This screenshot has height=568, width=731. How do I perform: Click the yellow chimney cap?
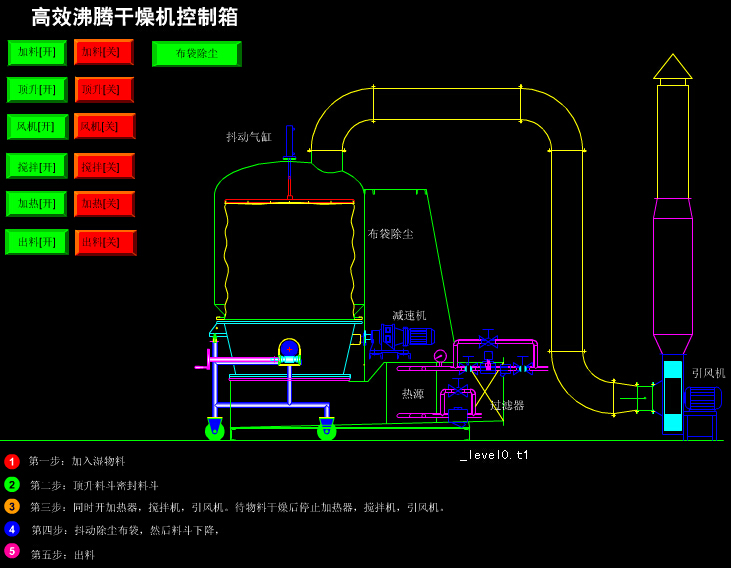pyautogui.click(x=672, y=67)
